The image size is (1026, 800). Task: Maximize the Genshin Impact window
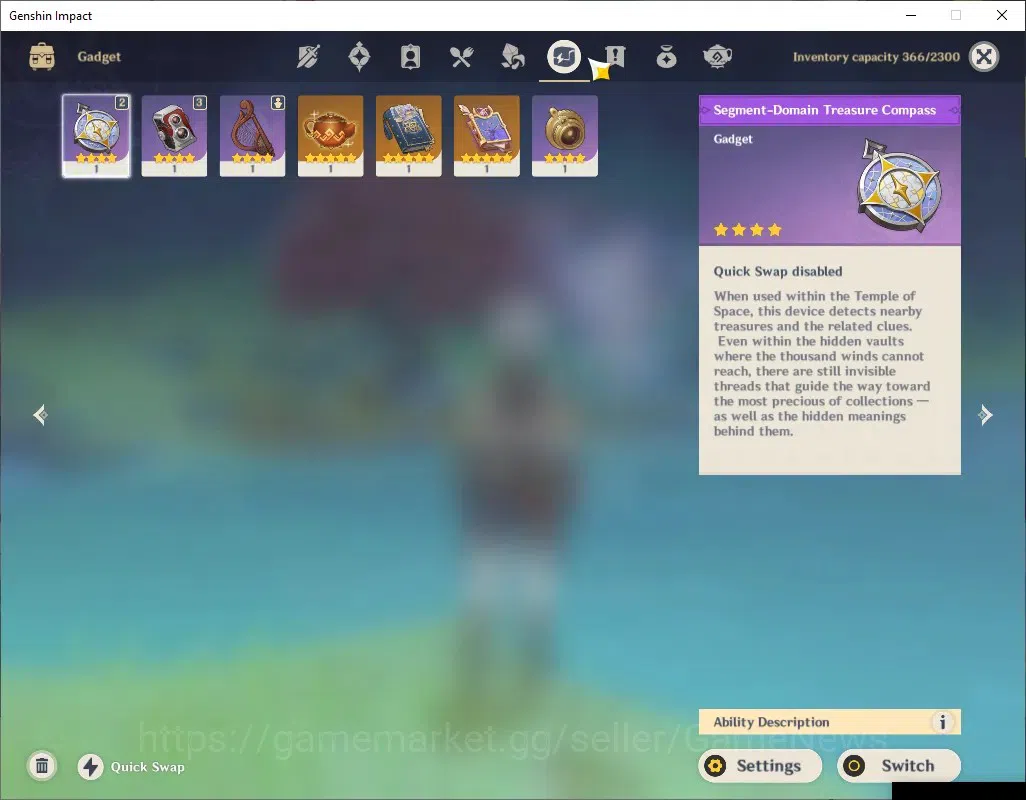click(x=956, y=15)
